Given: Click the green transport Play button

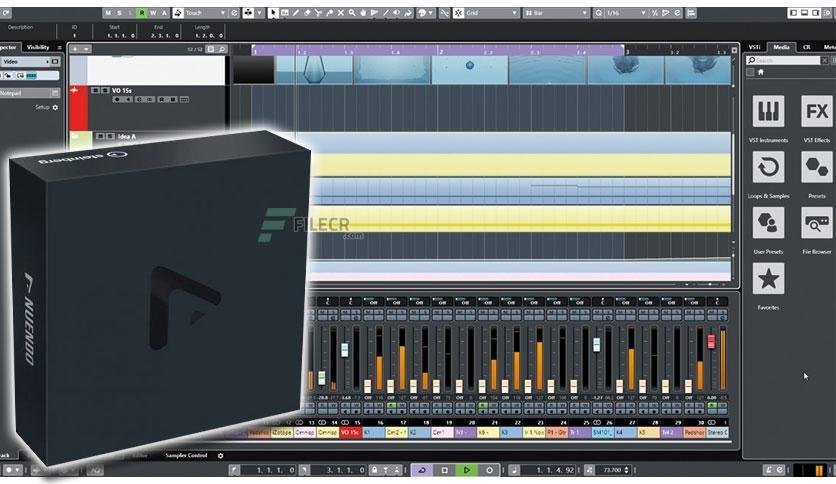Looking at the screenshot, I should coord(467,470).
